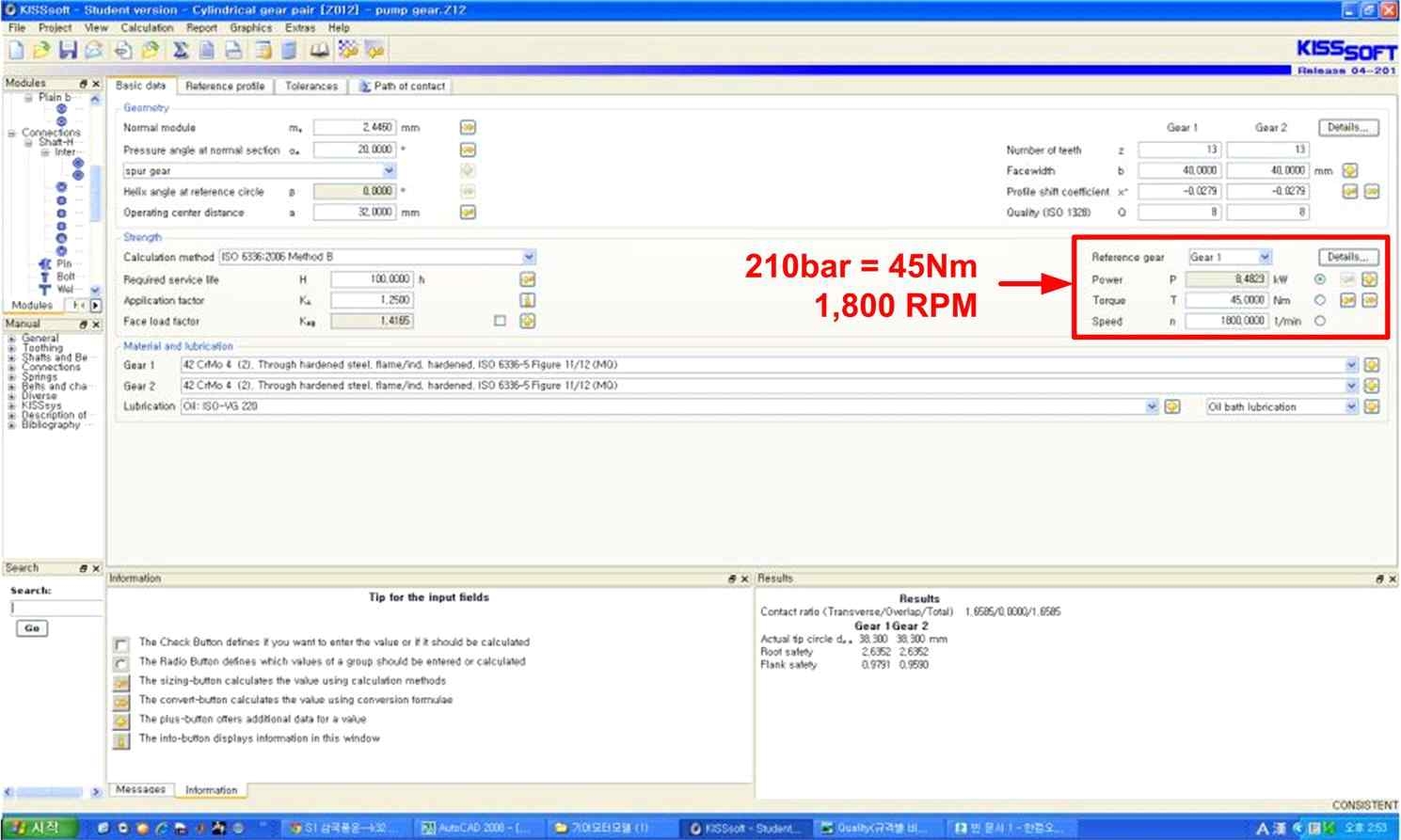The image size is (1401, 840).
Task: Select the Power radio button
Action: tap(1320, 279)
